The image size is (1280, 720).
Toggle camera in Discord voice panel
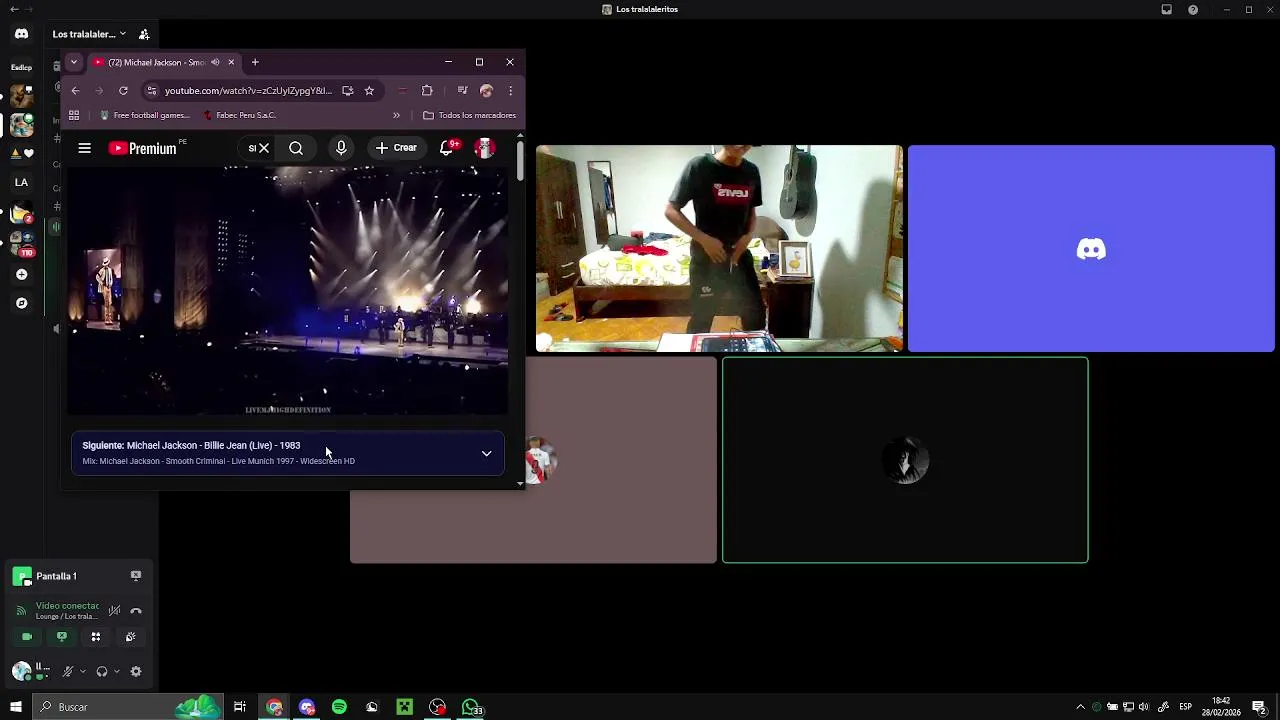coord(27,637)
